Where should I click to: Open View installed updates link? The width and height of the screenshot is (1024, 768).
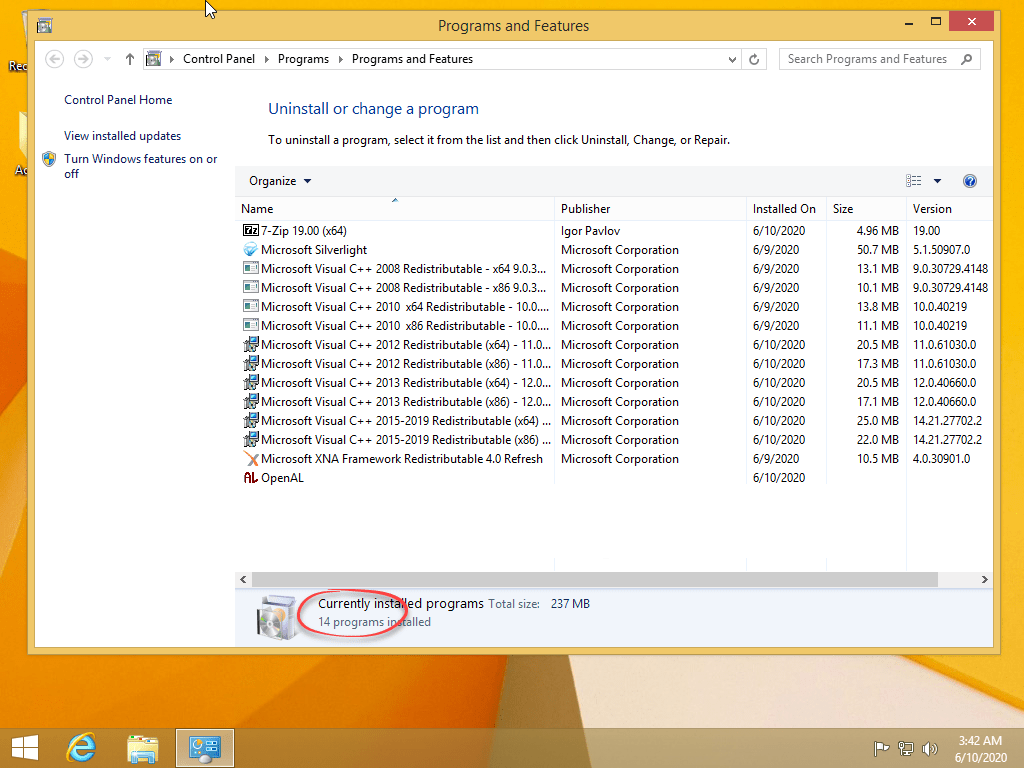pyautogui.click(x=123, y=136)
